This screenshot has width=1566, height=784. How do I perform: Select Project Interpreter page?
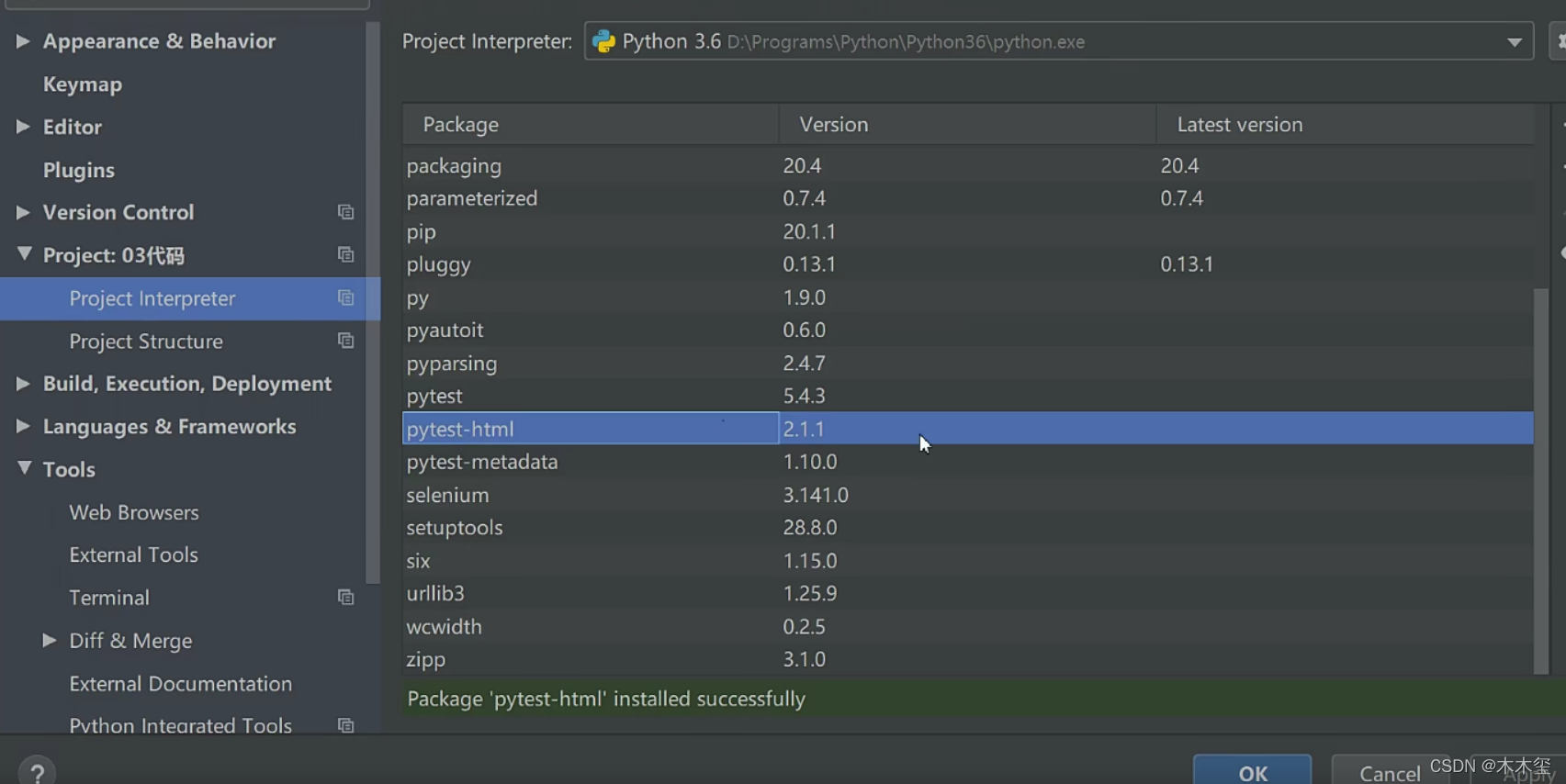click(189, 298)
